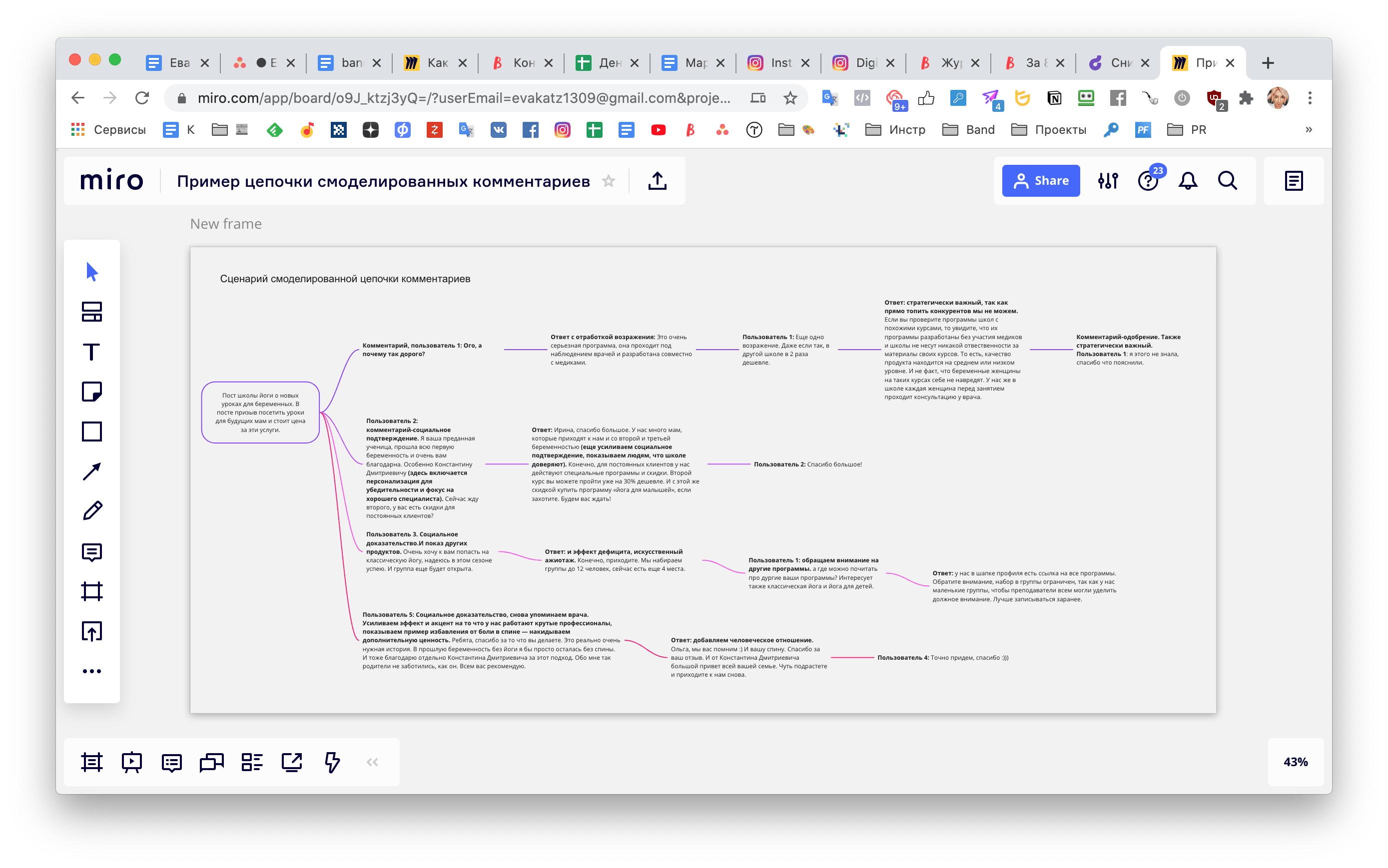Open the 43% zoom level menu
The width and height of the screenshot is (1388, 868).
pyautogui.click(x=1295, y=762)
